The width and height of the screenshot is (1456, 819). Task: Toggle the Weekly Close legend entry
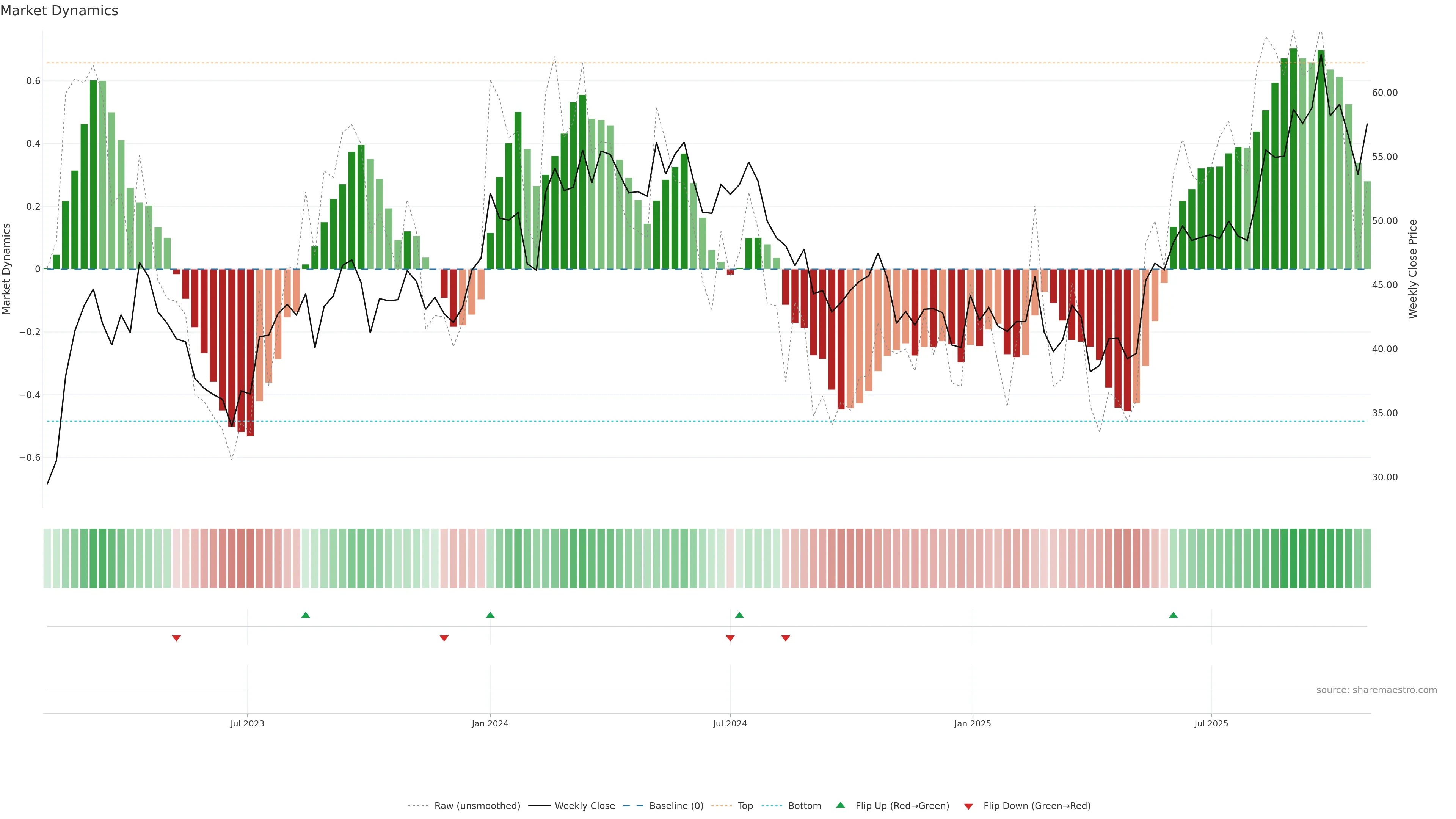[x=584, y=806]
